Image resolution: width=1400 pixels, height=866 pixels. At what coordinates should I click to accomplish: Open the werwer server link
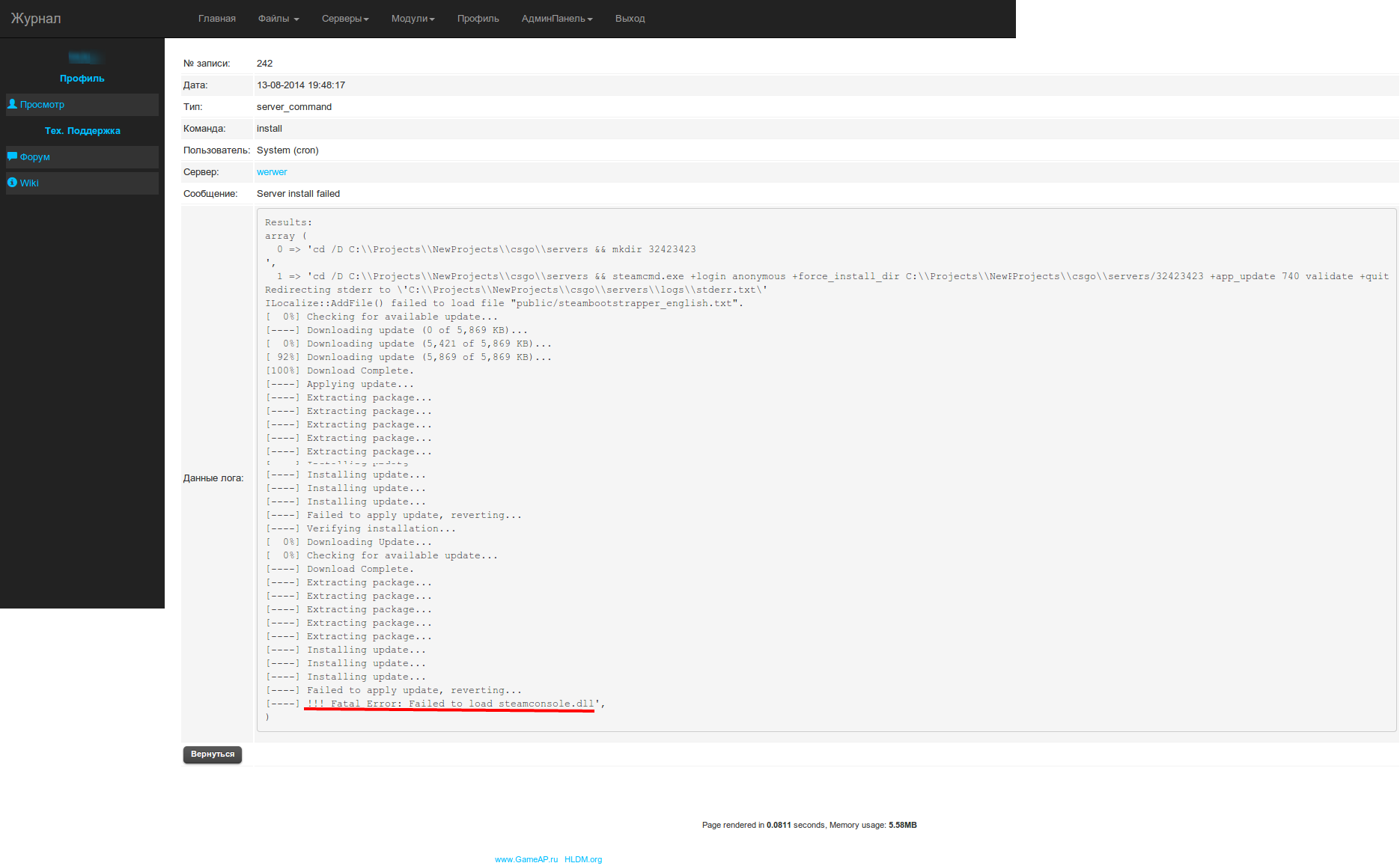(x=272, y=172)
